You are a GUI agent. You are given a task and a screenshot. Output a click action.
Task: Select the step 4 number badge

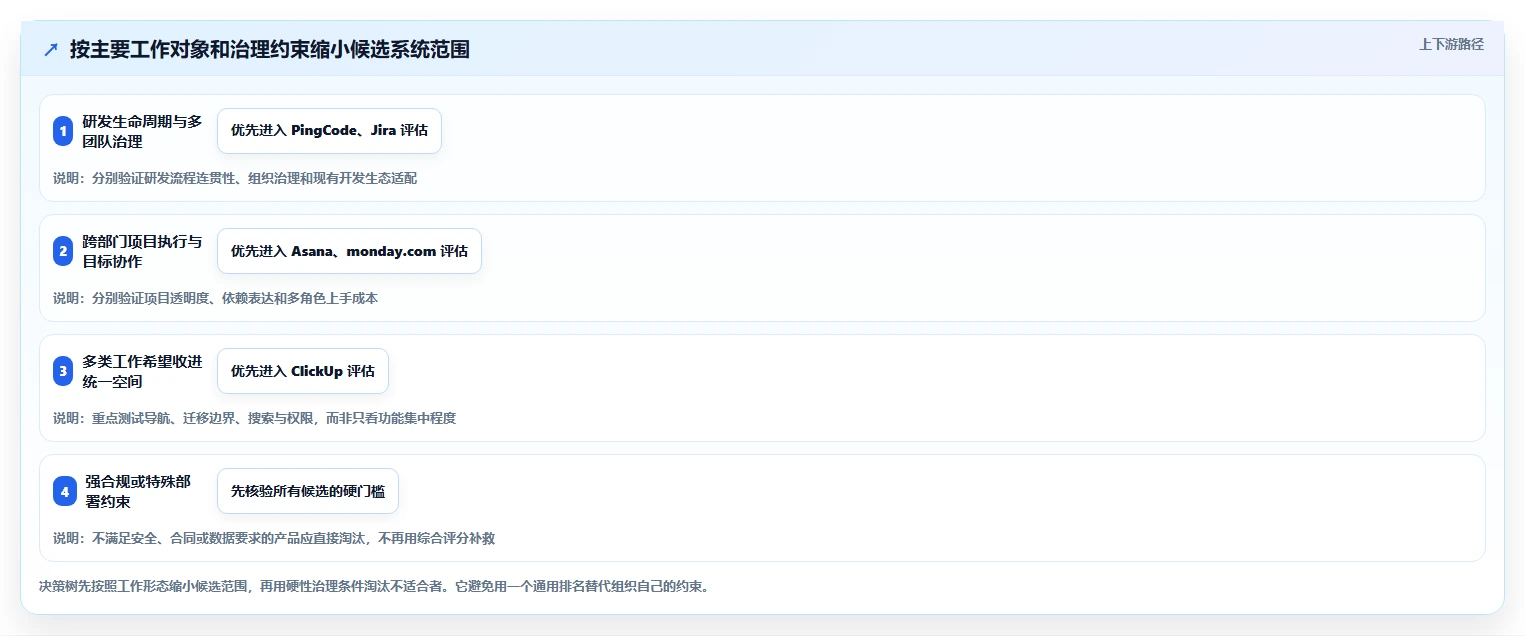click(64, 491)
